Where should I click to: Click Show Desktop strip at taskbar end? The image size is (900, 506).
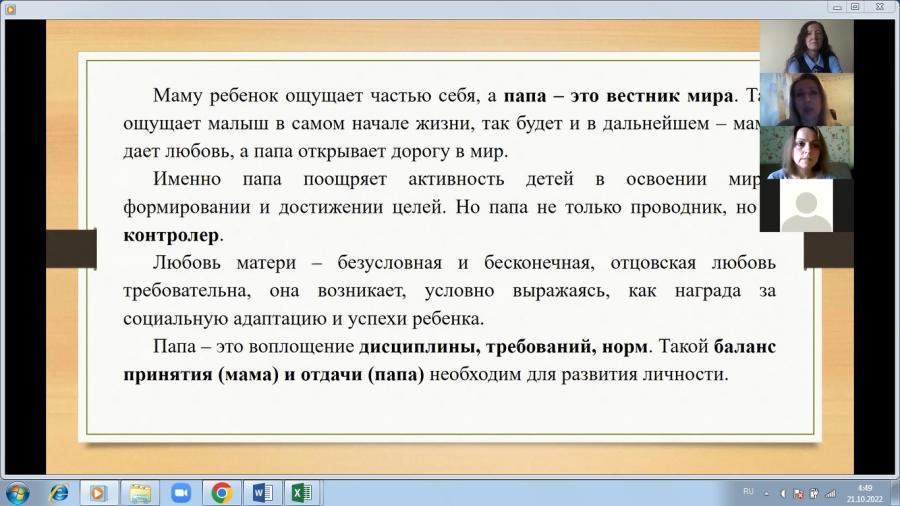[894, 493]
